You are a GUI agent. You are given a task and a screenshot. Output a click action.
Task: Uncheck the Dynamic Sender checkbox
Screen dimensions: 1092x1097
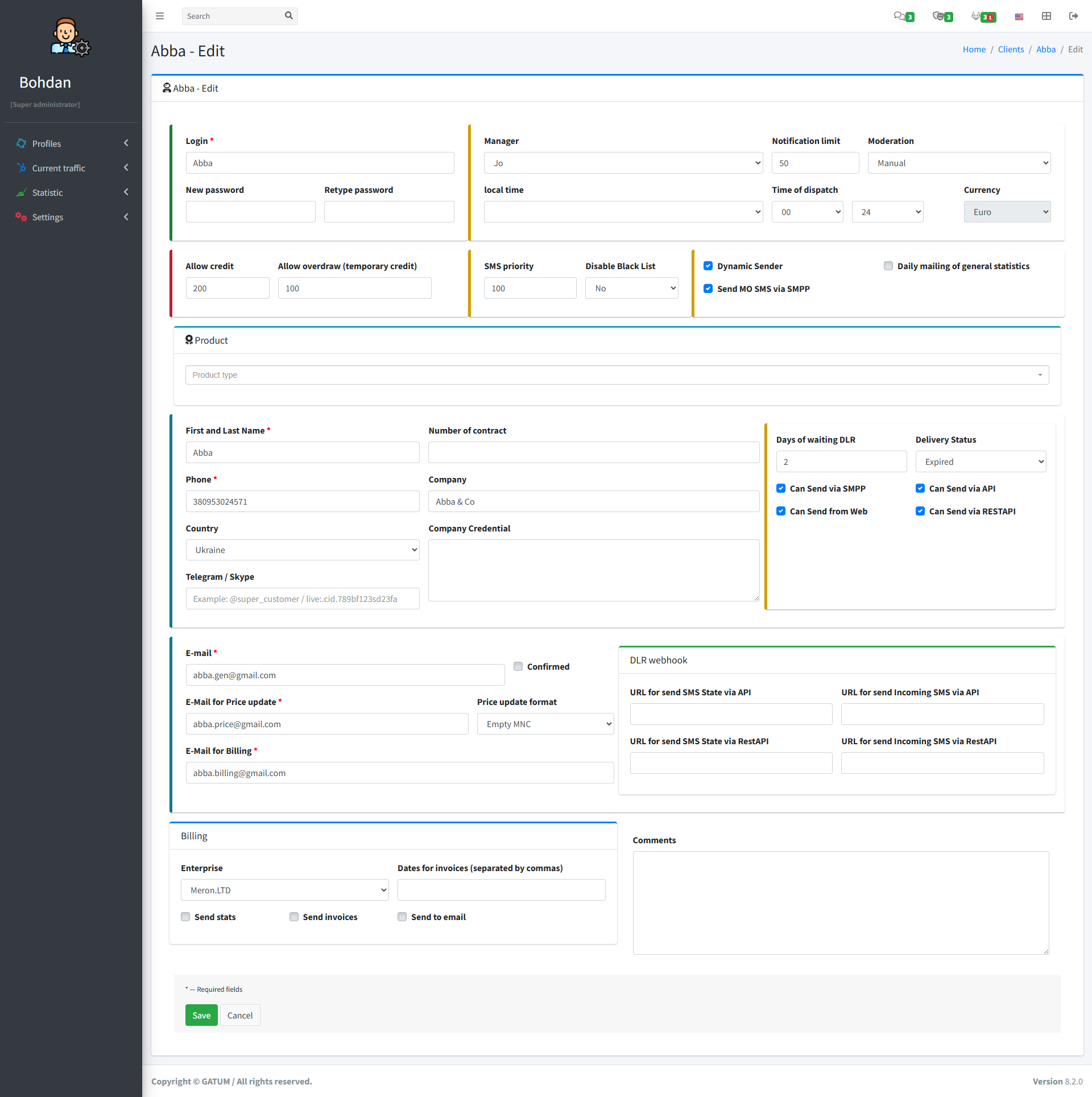click(x=708, y=266)
